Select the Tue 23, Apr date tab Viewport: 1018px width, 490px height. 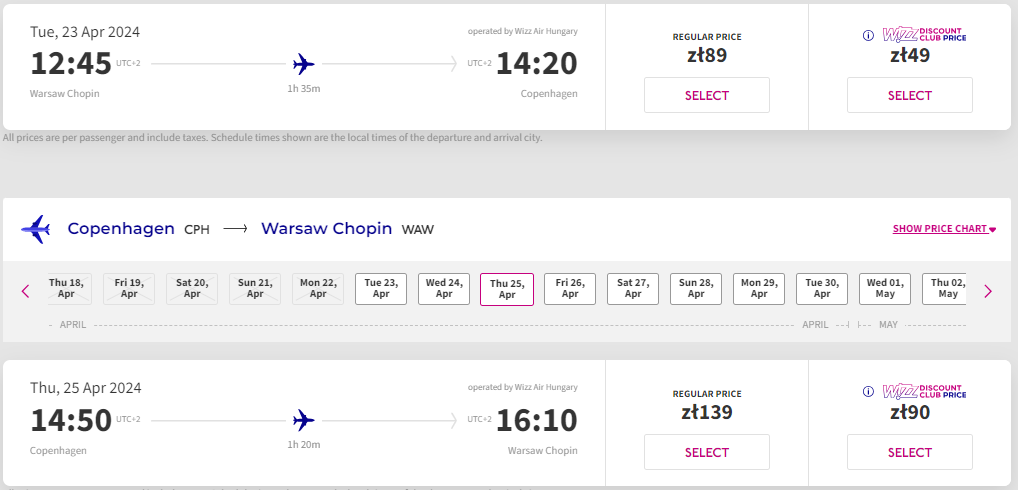pyautogui.click(x=381, y=289)
